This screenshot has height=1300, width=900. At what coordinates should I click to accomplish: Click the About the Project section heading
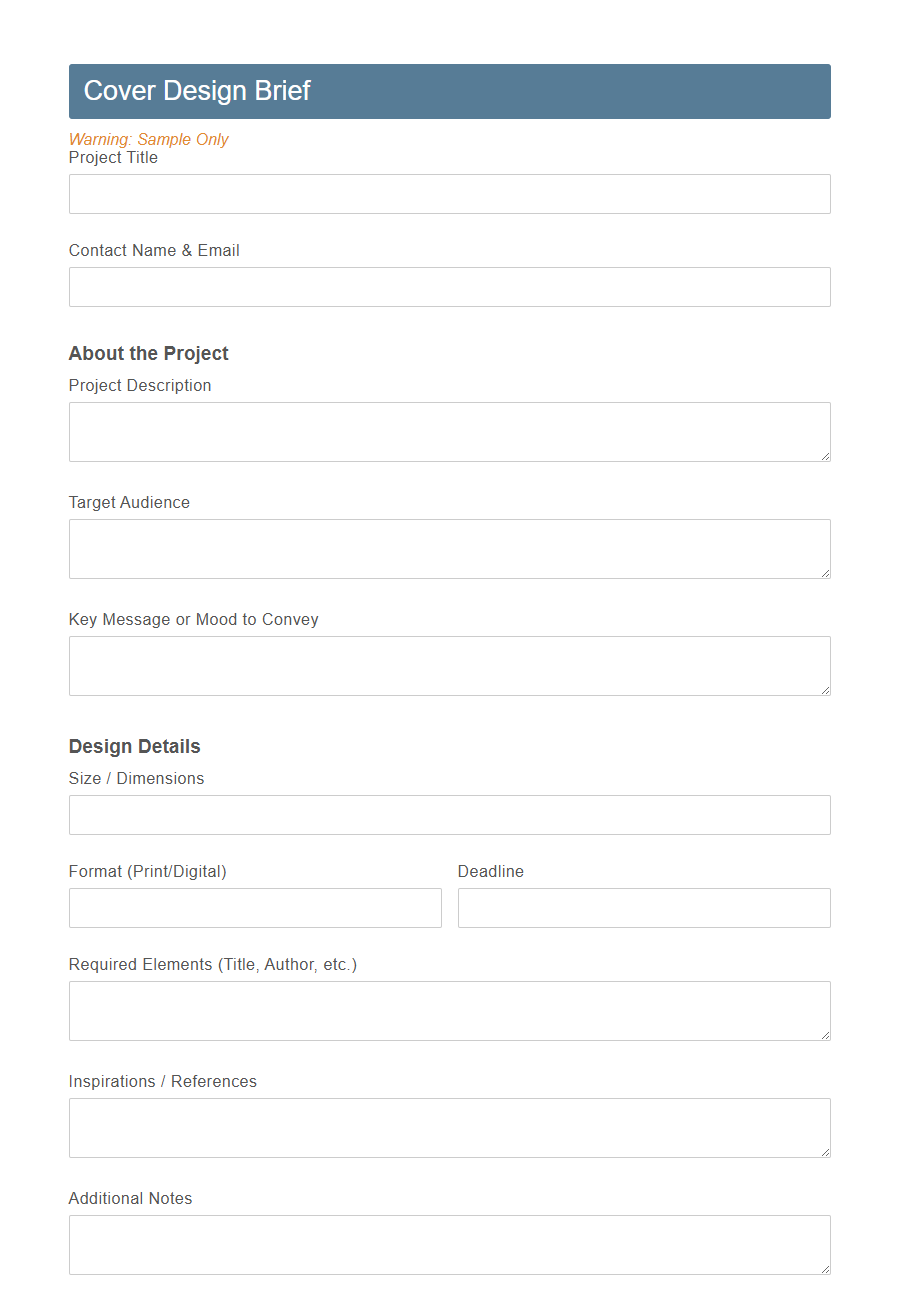point(148,353)
